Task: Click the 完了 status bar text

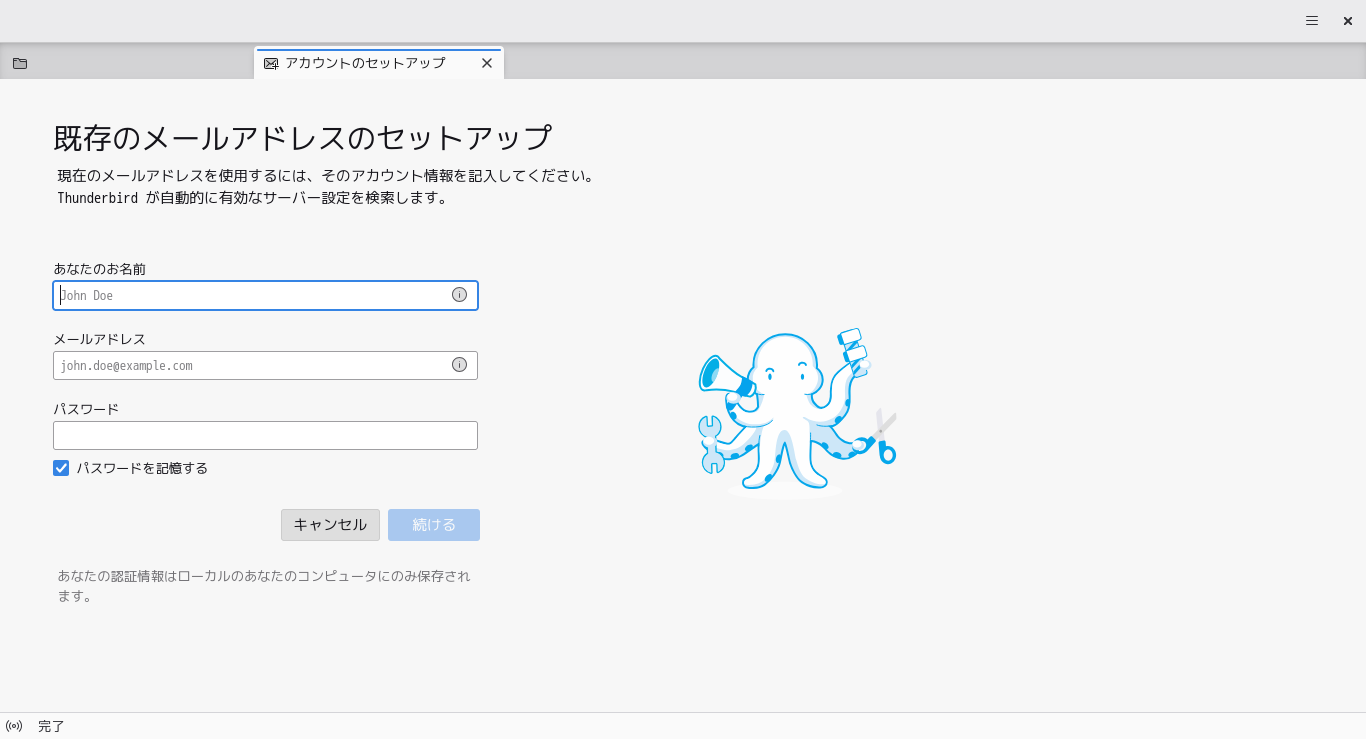Action: coord(51,726)
